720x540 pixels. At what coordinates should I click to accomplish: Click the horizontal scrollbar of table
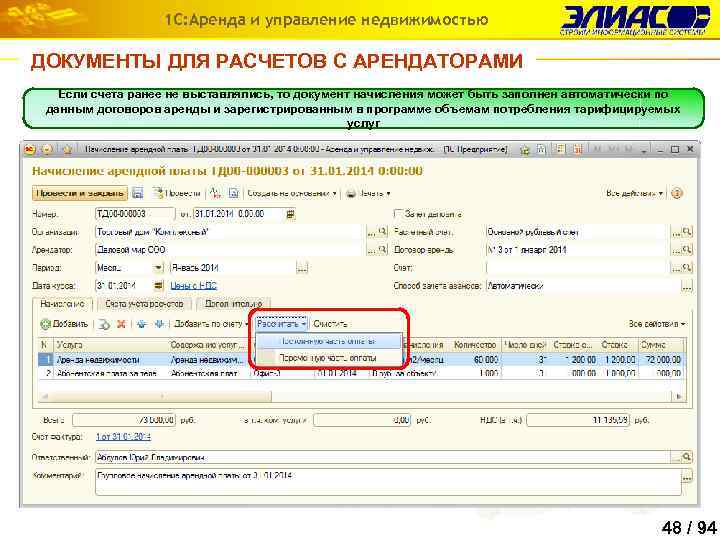(156, 396)
